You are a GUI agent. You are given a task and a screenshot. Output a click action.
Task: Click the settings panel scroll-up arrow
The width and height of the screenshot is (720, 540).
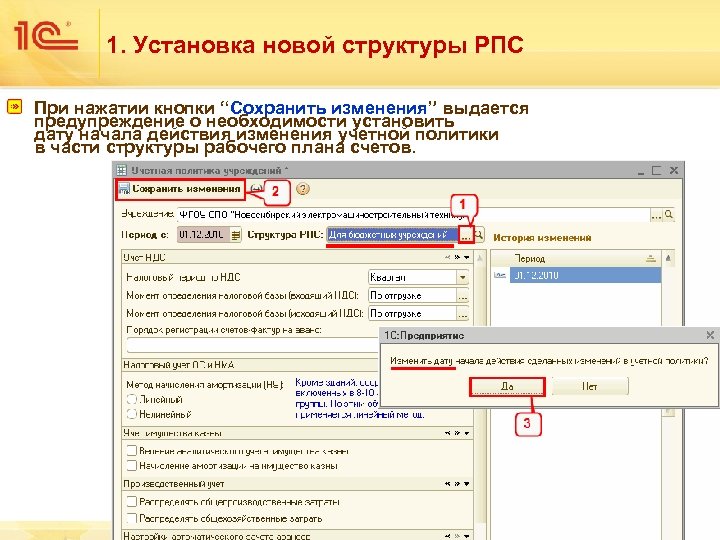click(x=480, y=258)
